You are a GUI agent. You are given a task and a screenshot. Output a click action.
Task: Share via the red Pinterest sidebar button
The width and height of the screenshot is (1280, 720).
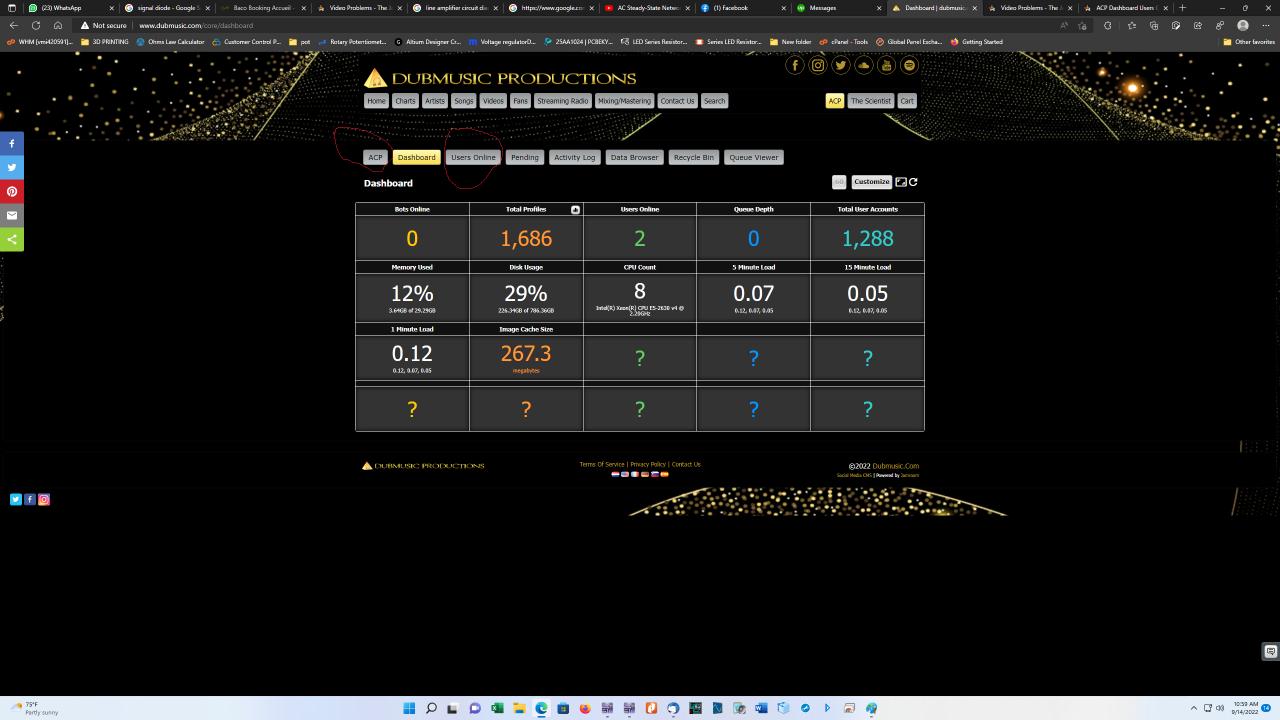click(12, 192)
